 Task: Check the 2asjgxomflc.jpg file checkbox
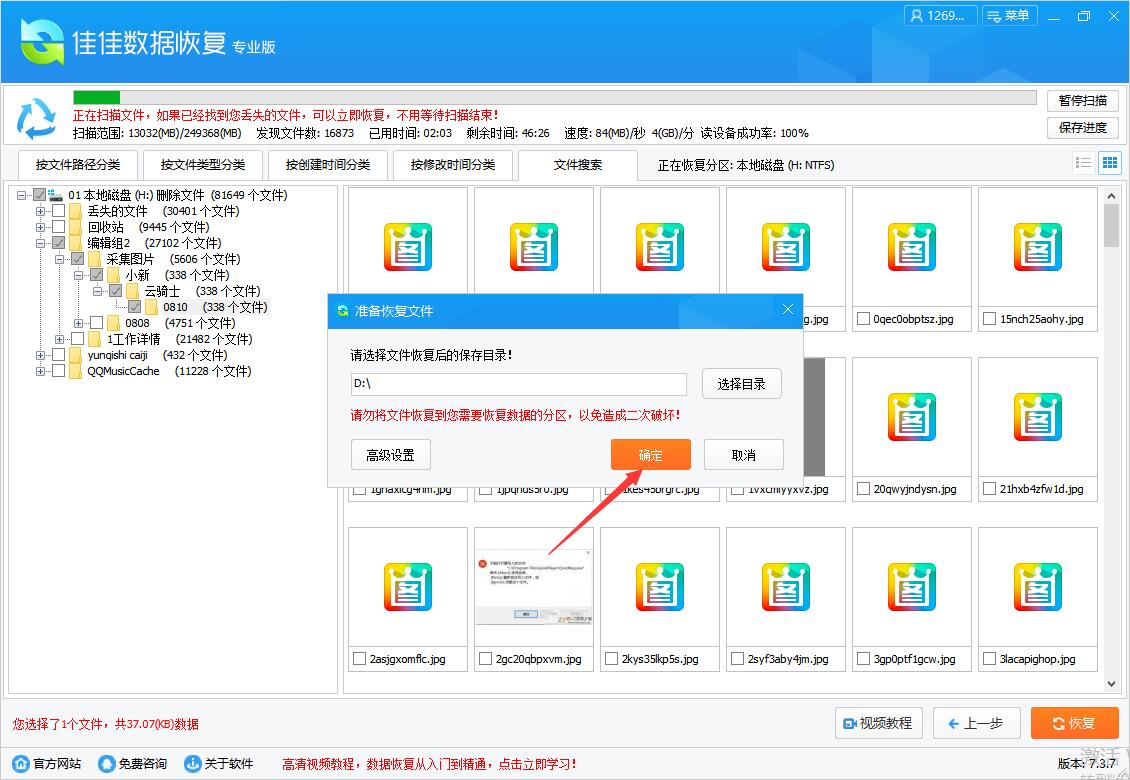pyautogui.click(x=360, y=659)
